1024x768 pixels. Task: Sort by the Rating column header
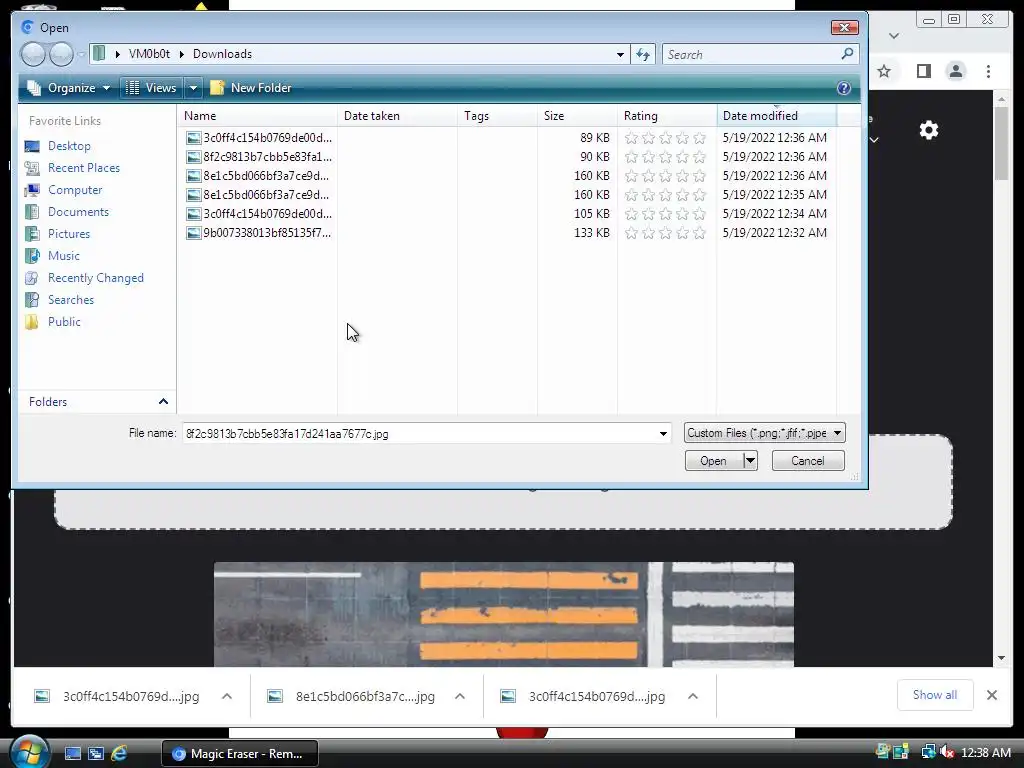pos(667,116)
